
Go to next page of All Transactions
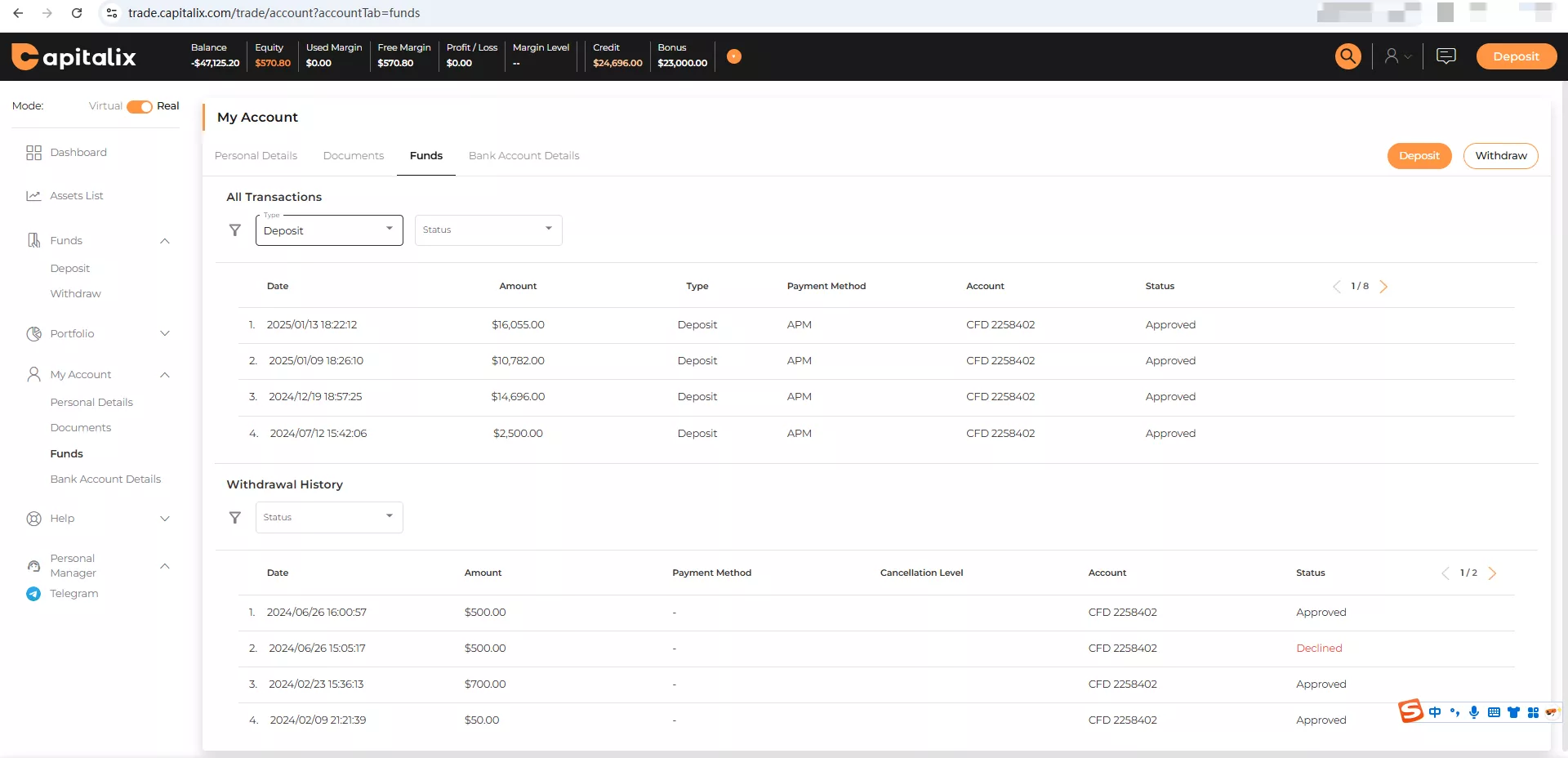(1383, 287)
